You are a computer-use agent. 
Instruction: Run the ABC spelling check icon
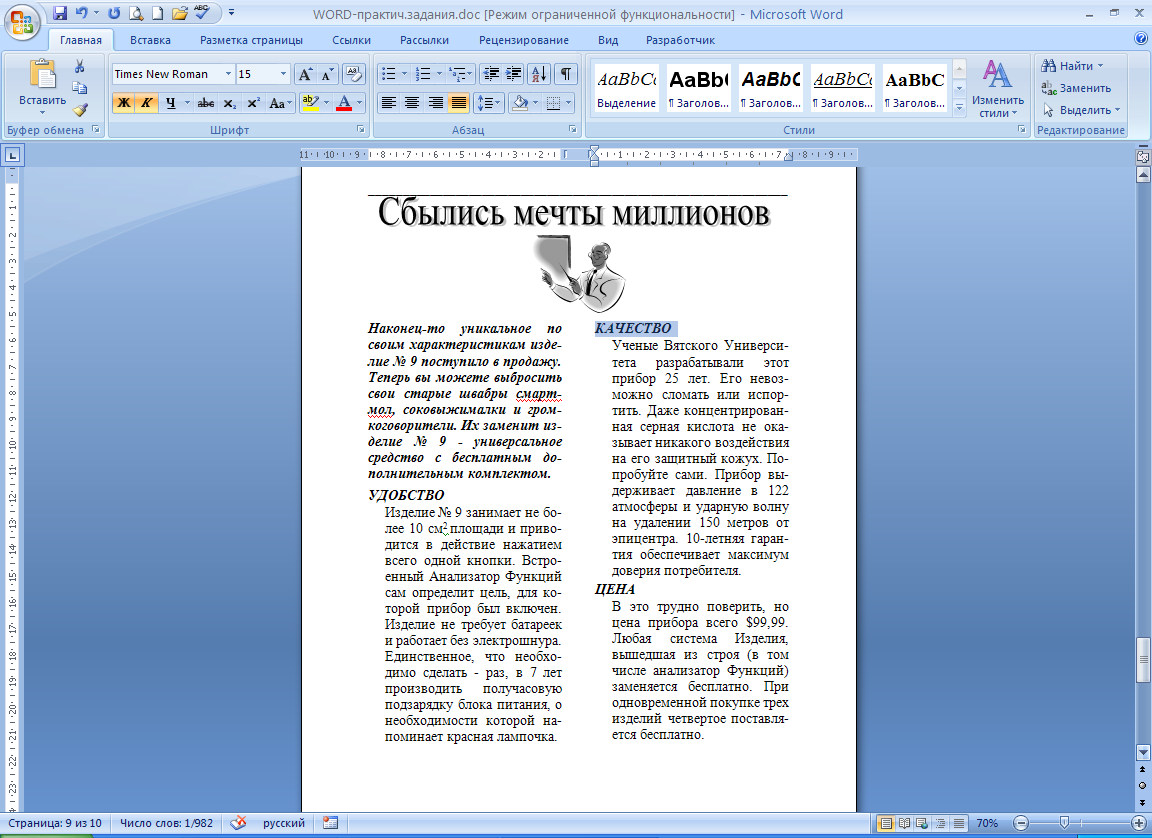click(201, 12)
